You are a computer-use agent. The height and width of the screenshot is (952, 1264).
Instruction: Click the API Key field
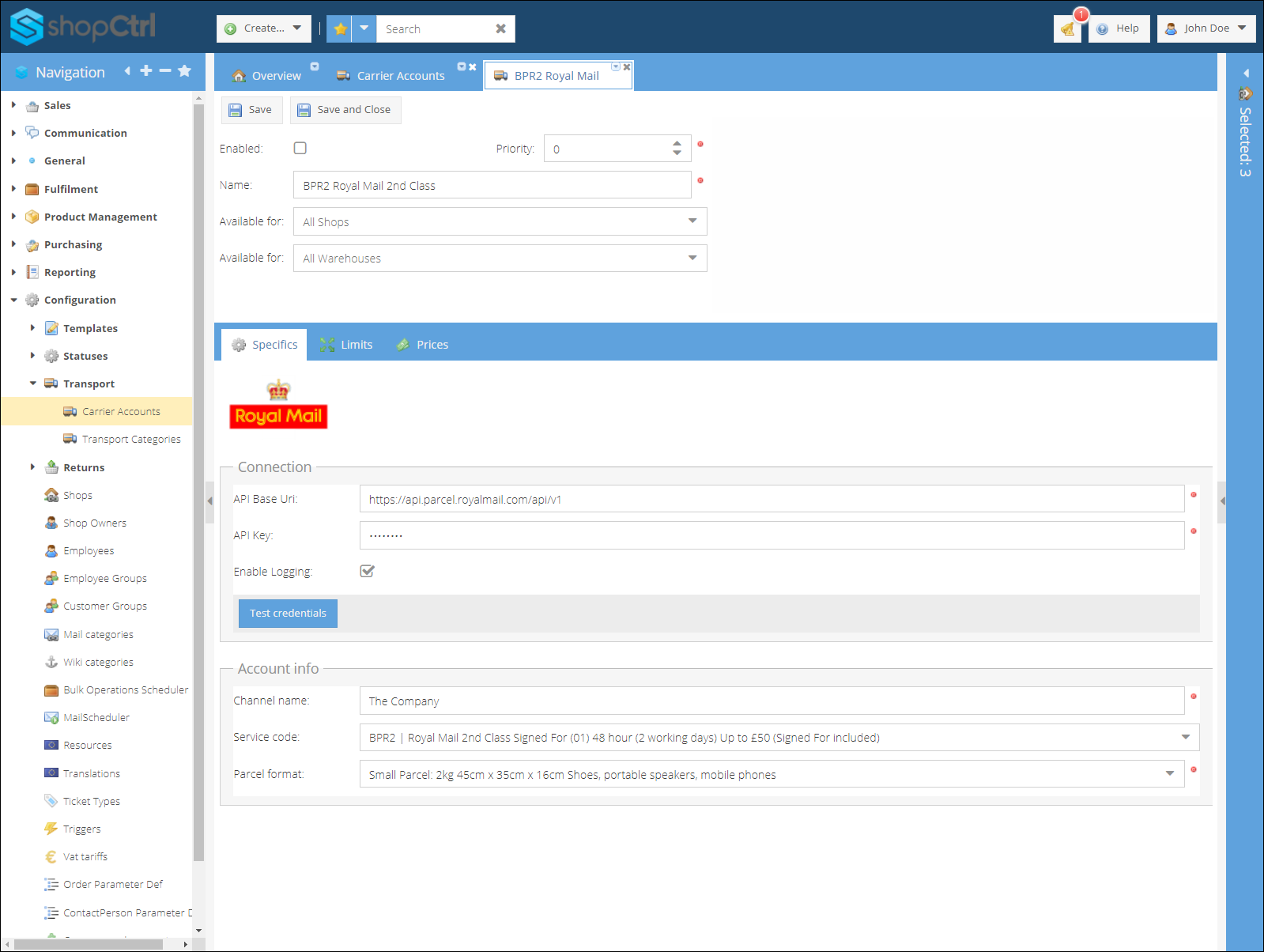[772, 535]
